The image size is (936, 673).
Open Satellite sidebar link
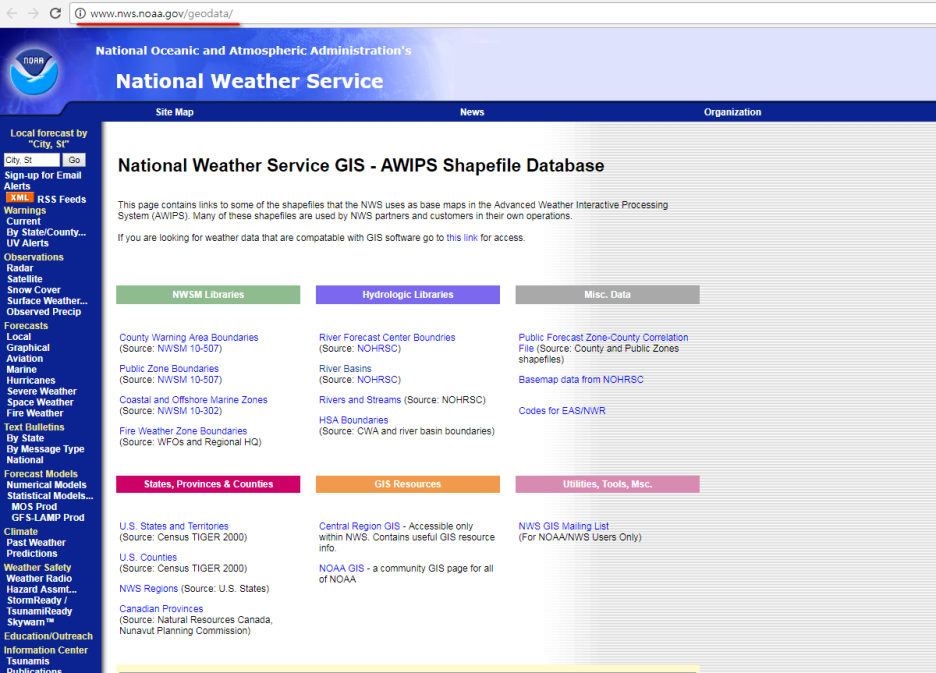click(x=24, y=279)
